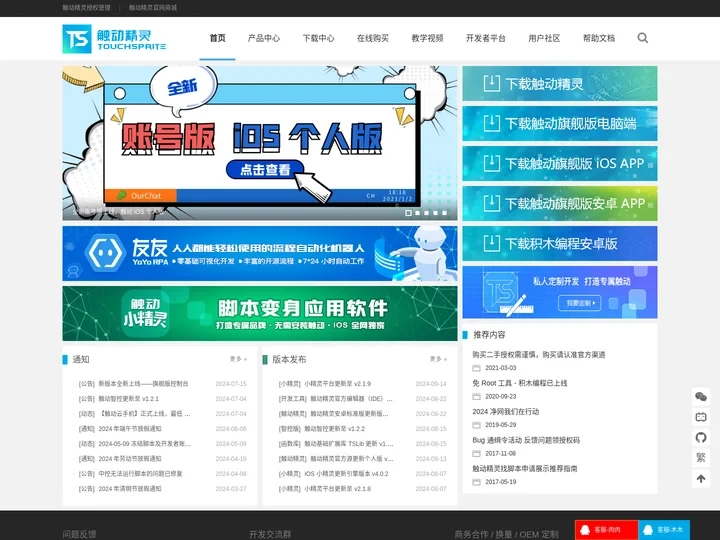Click calendar icon beside 2020-09-23
This screenshot has width=720, height=540.
tap(476, 397)
